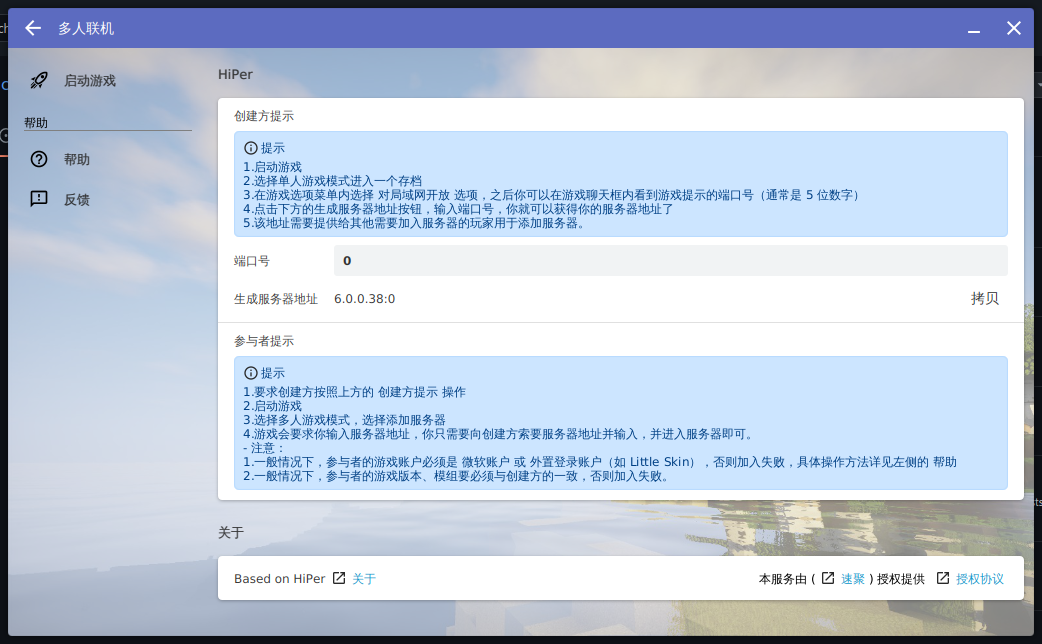Click the rocket icon for 启动游戏
1042x644 pixels.
pos(39,80)
